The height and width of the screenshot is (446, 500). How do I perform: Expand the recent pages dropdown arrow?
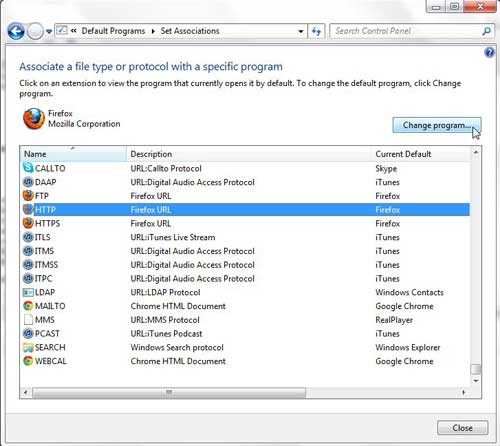click(49, 32)
